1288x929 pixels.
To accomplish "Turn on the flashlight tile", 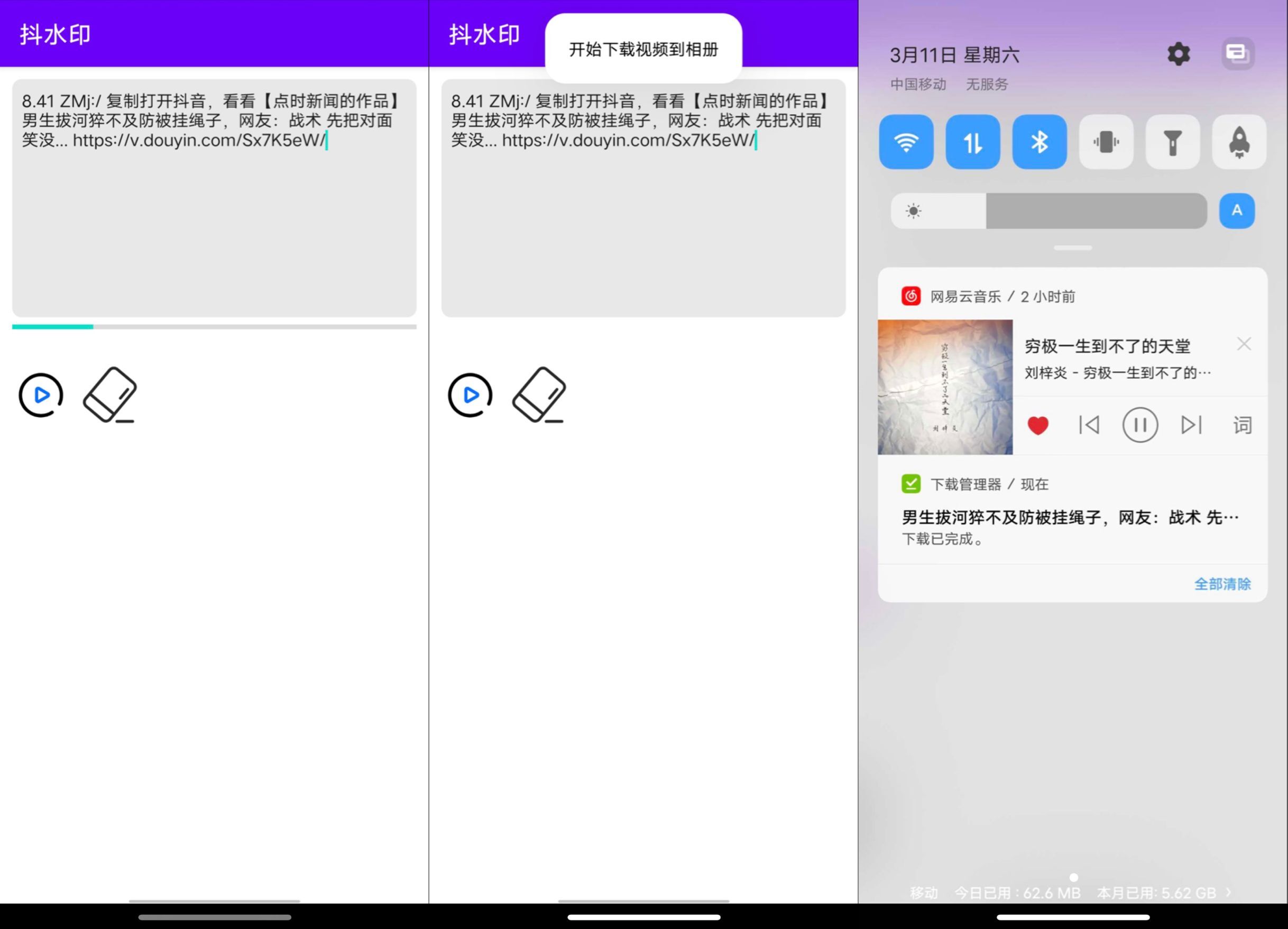I will (x=1172, y=142).
